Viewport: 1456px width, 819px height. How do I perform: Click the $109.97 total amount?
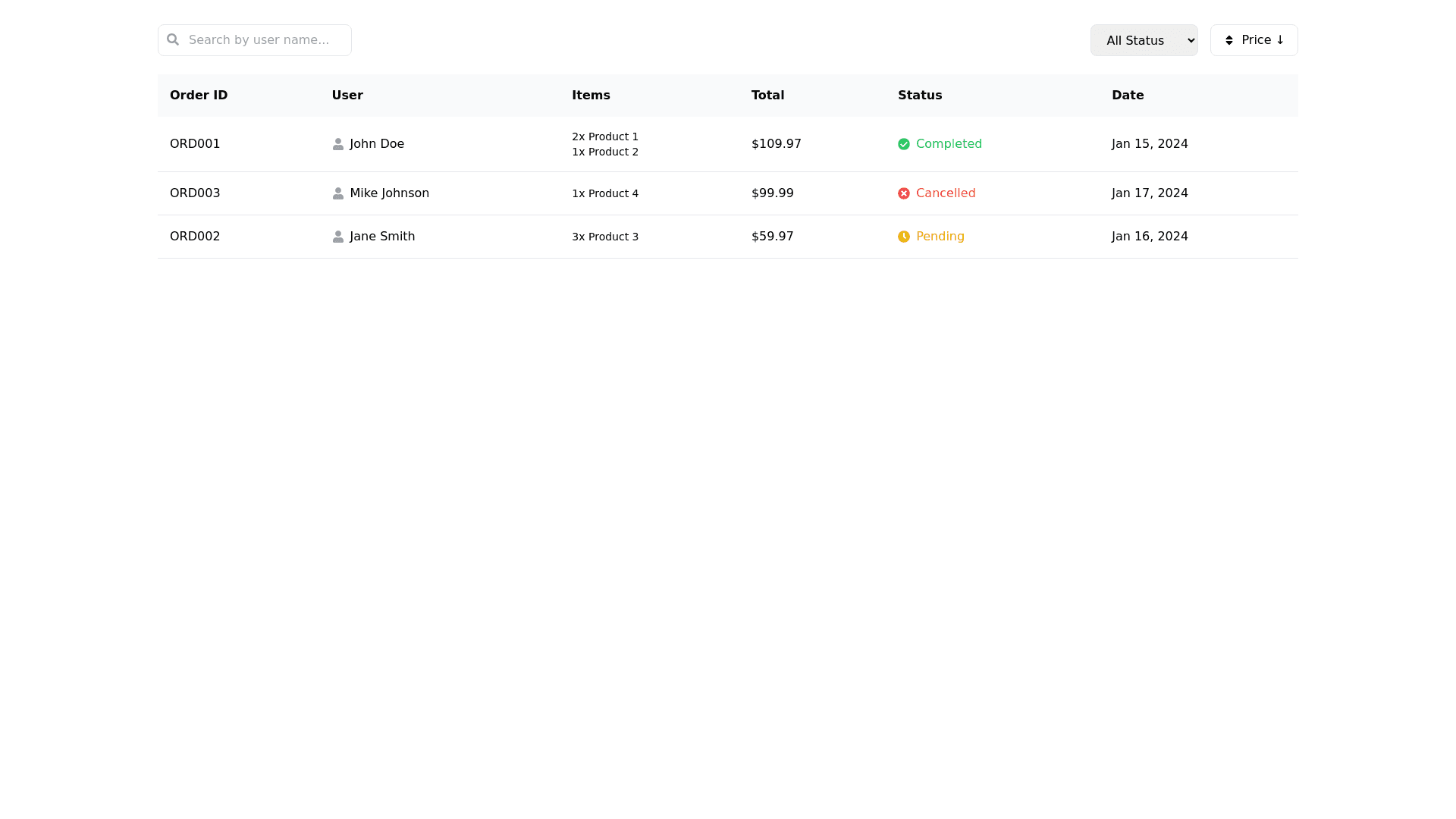(776, 144)
